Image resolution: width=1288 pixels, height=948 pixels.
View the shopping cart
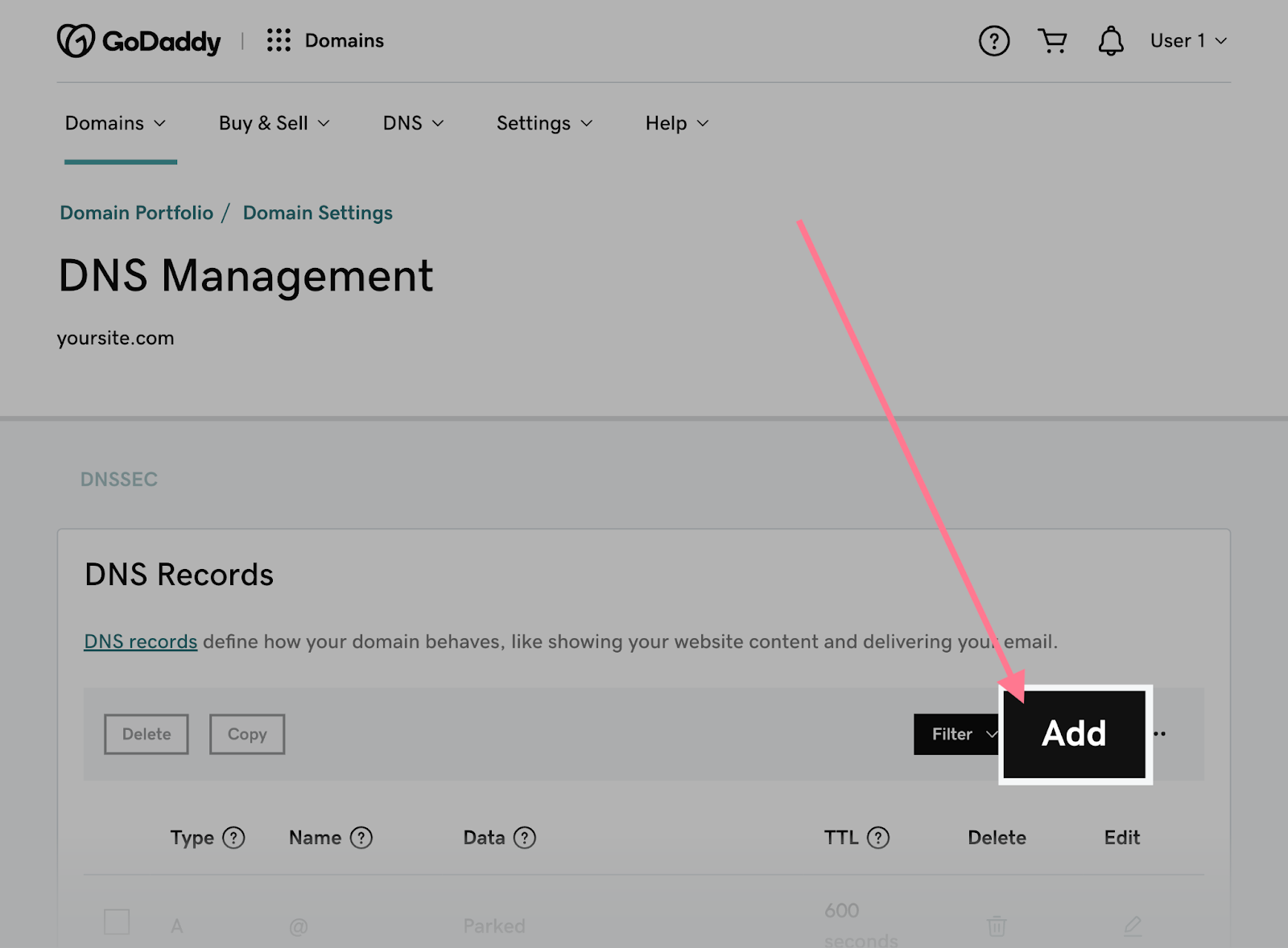click(1052, 40)
